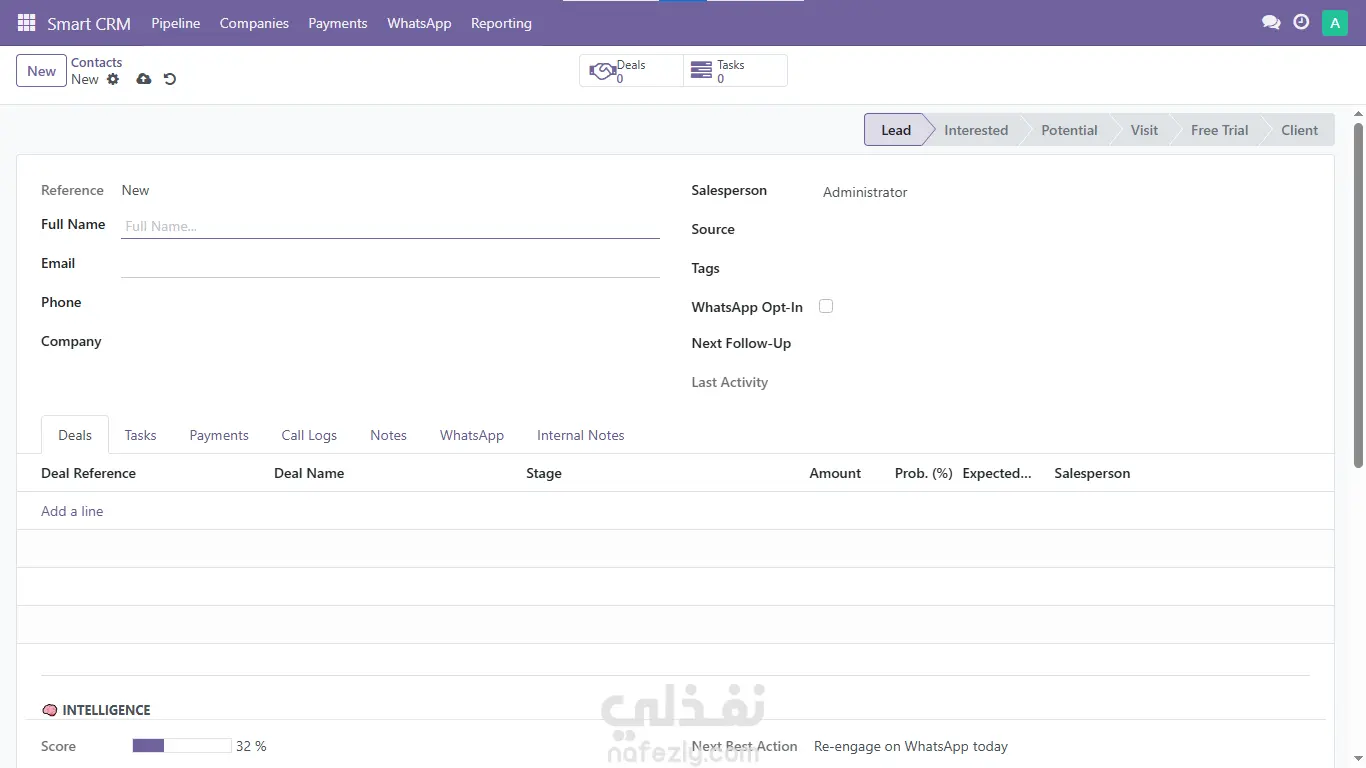The width and height of the screenshot is (1366, 768).
Task: Sort by Prob. (%) column
Action: point(923,473)
